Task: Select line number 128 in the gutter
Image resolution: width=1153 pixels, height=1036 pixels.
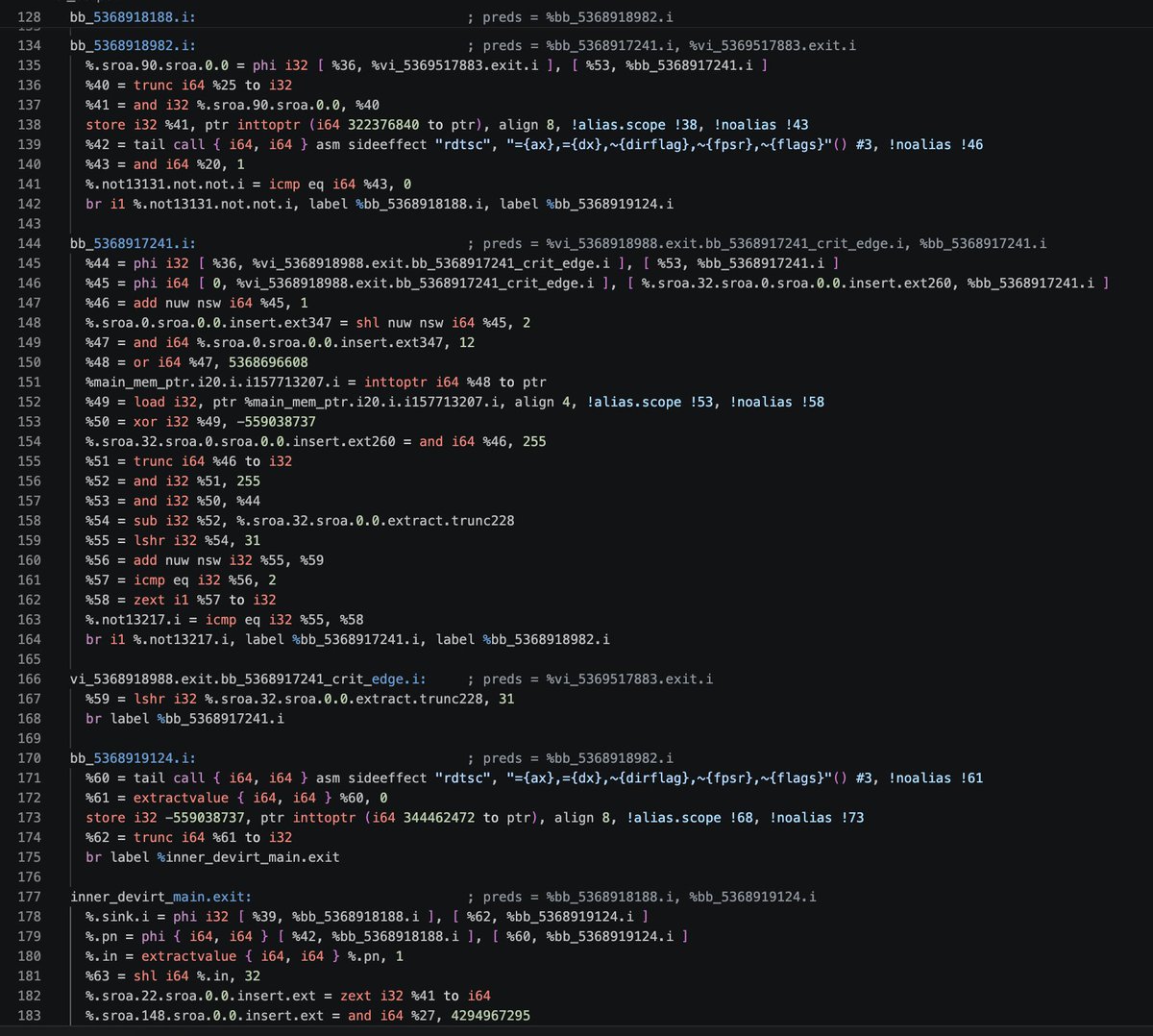Action: click(x=29, y=17)
